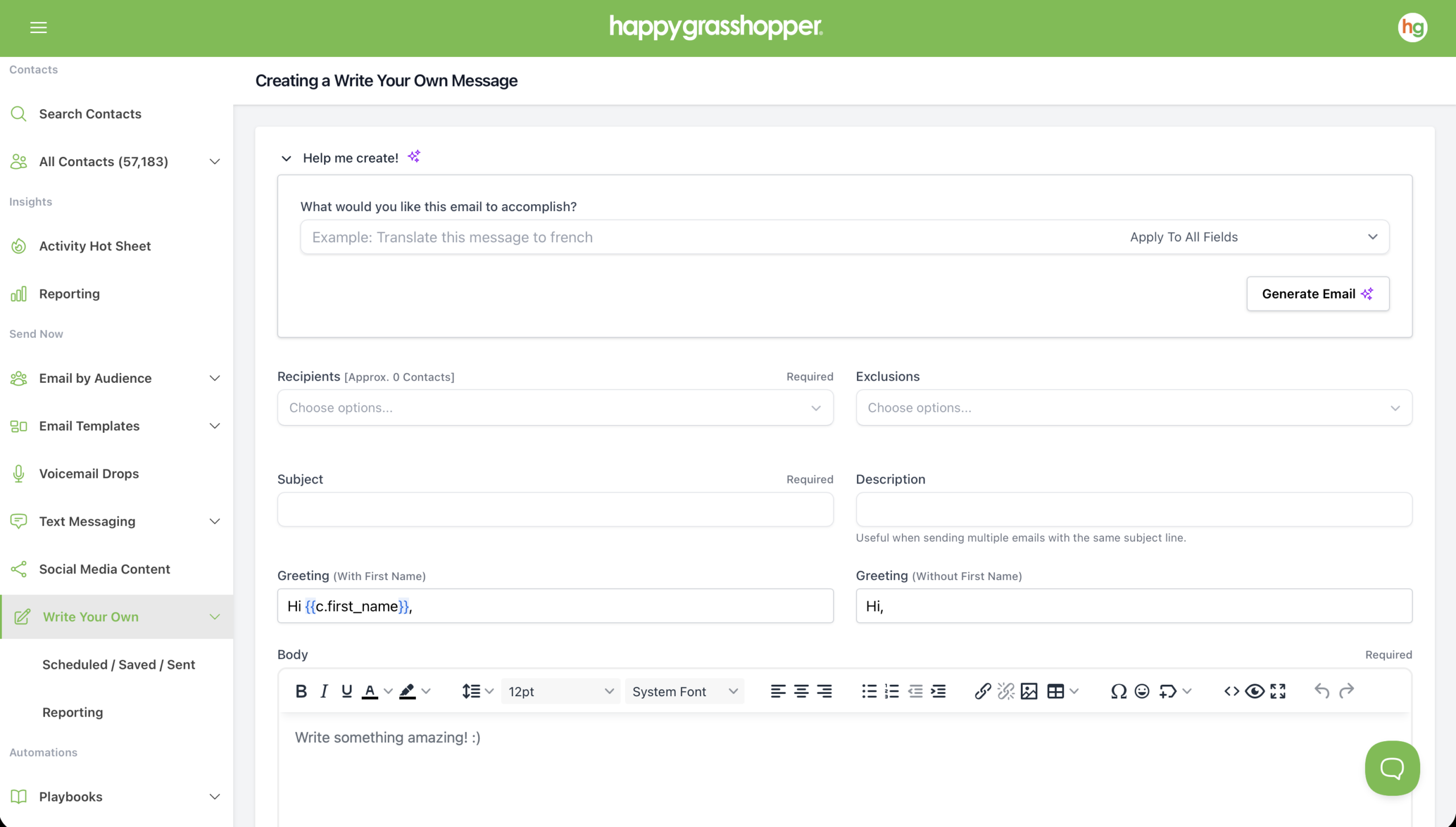Decrease indent with the outdent icon
This screenshot has height=827, width=1456.
coord(915,691)
